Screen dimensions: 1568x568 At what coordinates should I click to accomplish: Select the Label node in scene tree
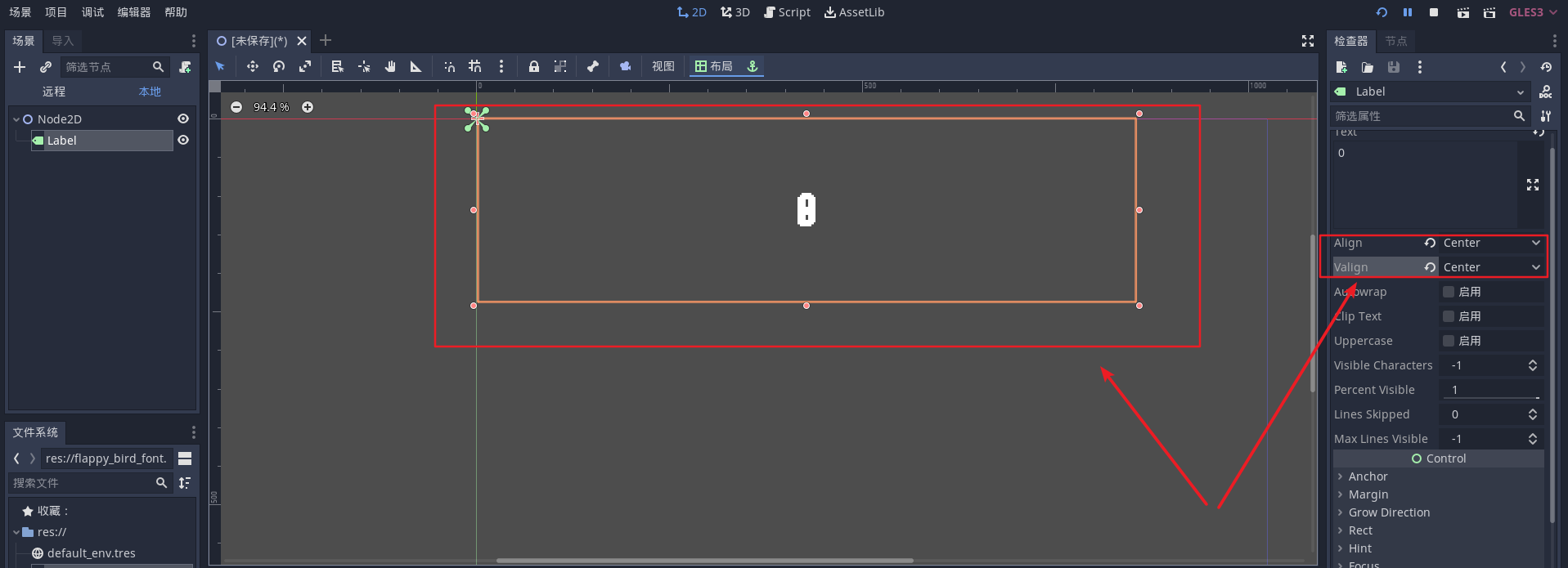[101, 141]
